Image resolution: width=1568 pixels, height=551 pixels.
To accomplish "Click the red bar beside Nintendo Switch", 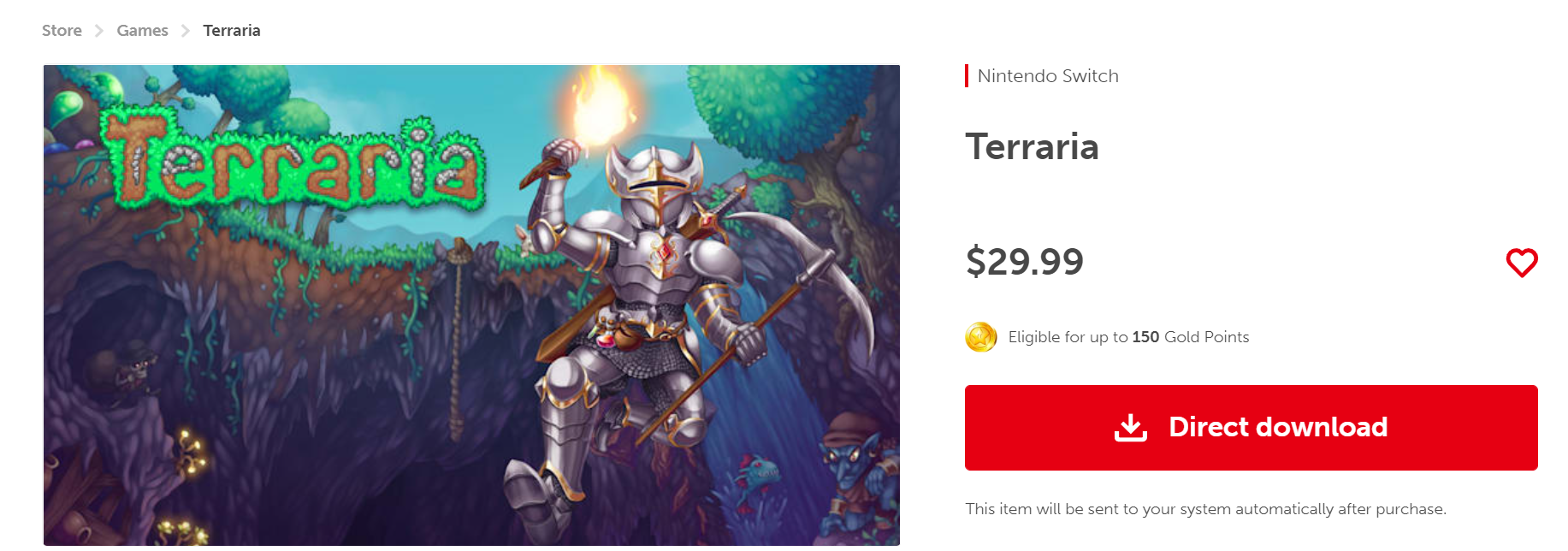I will (x=967, y=76).
